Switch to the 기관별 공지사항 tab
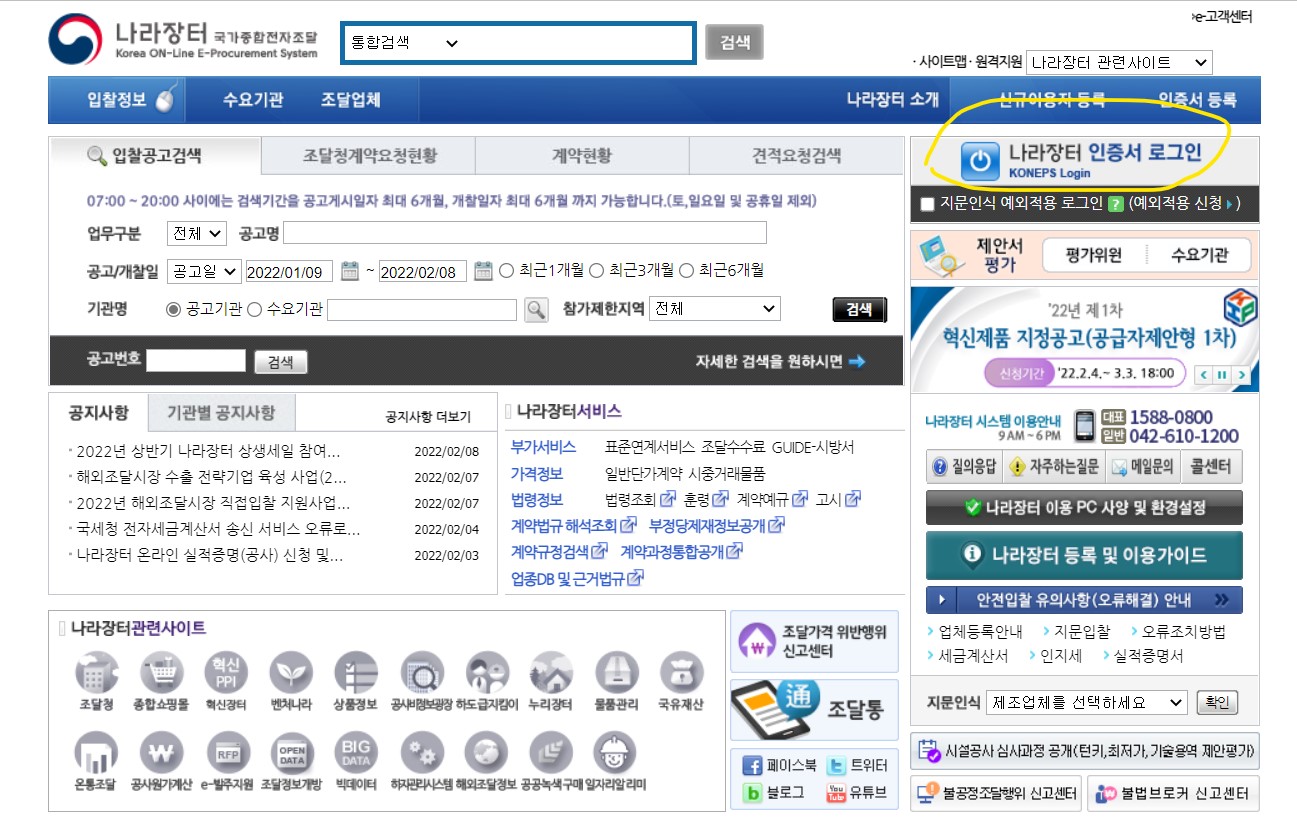Screen dimensions: 1297x818 click(221, 412)
